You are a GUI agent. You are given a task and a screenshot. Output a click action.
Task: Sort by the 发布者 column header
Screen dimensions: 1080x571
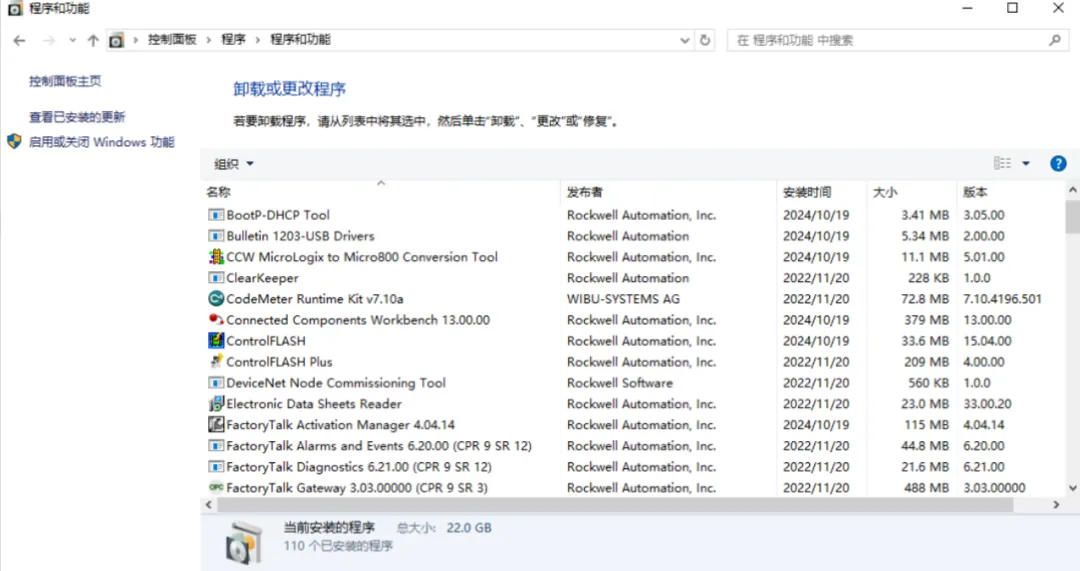(x=668, y=192)
